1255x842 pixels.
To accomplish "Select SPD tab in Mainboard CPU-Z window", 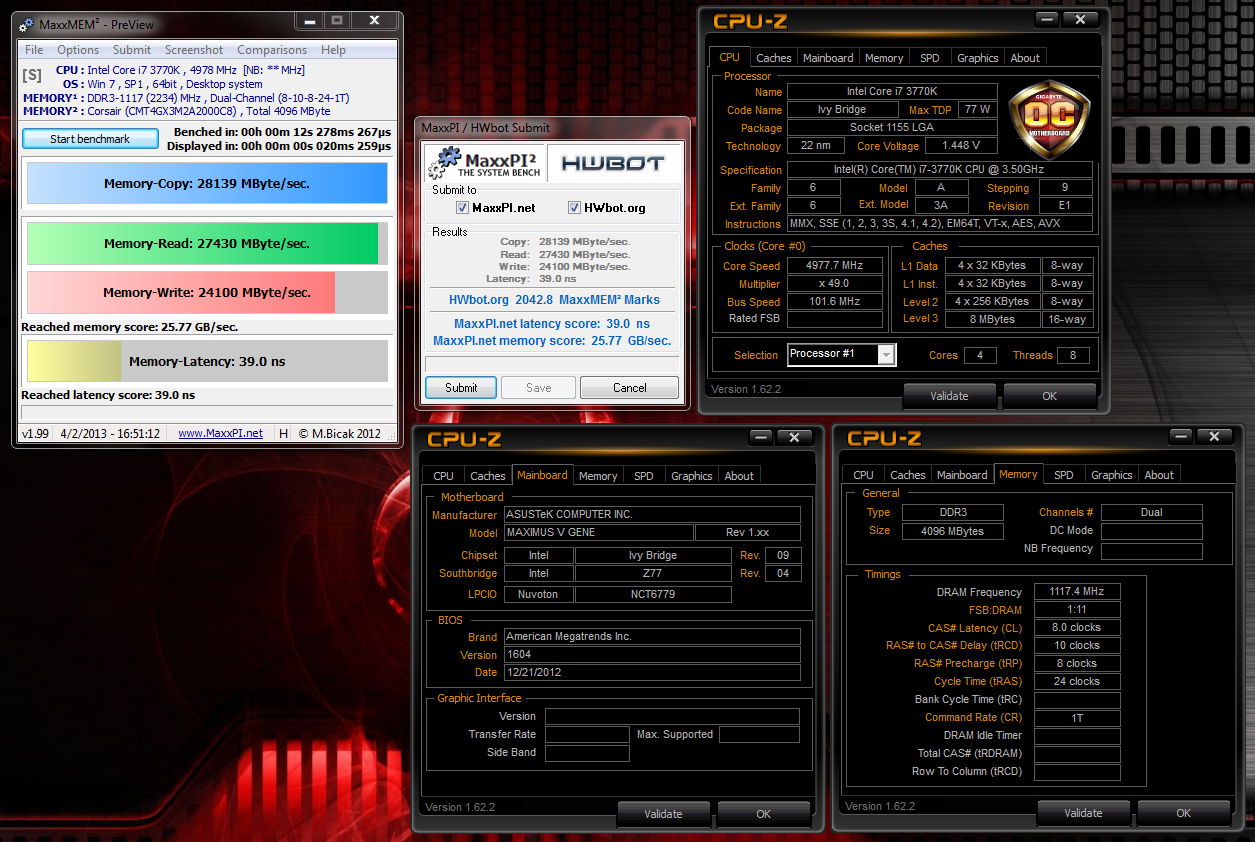I will coord(644,476).
